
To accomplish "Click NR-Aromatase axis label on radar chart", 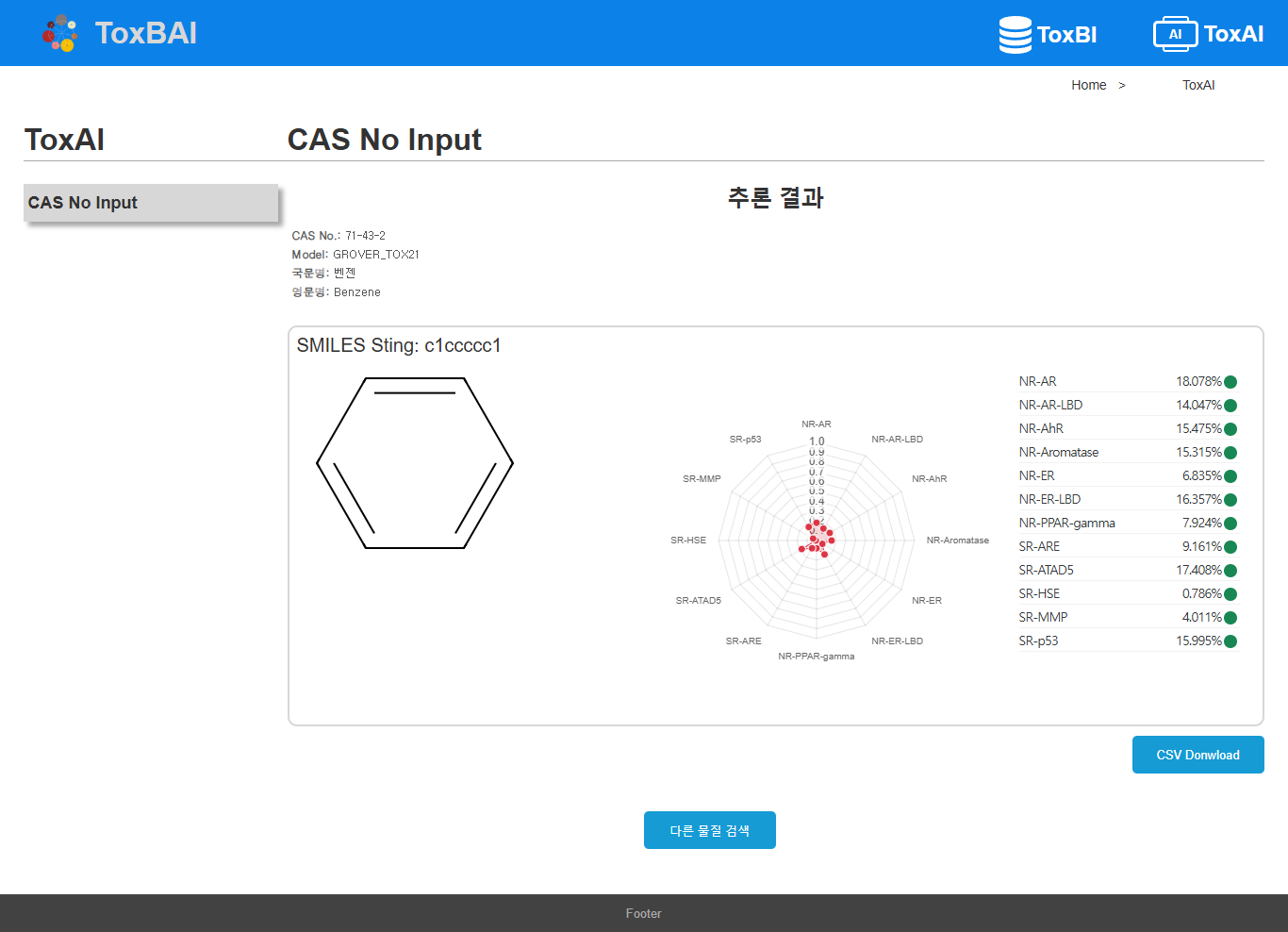I will pos(957,541).
